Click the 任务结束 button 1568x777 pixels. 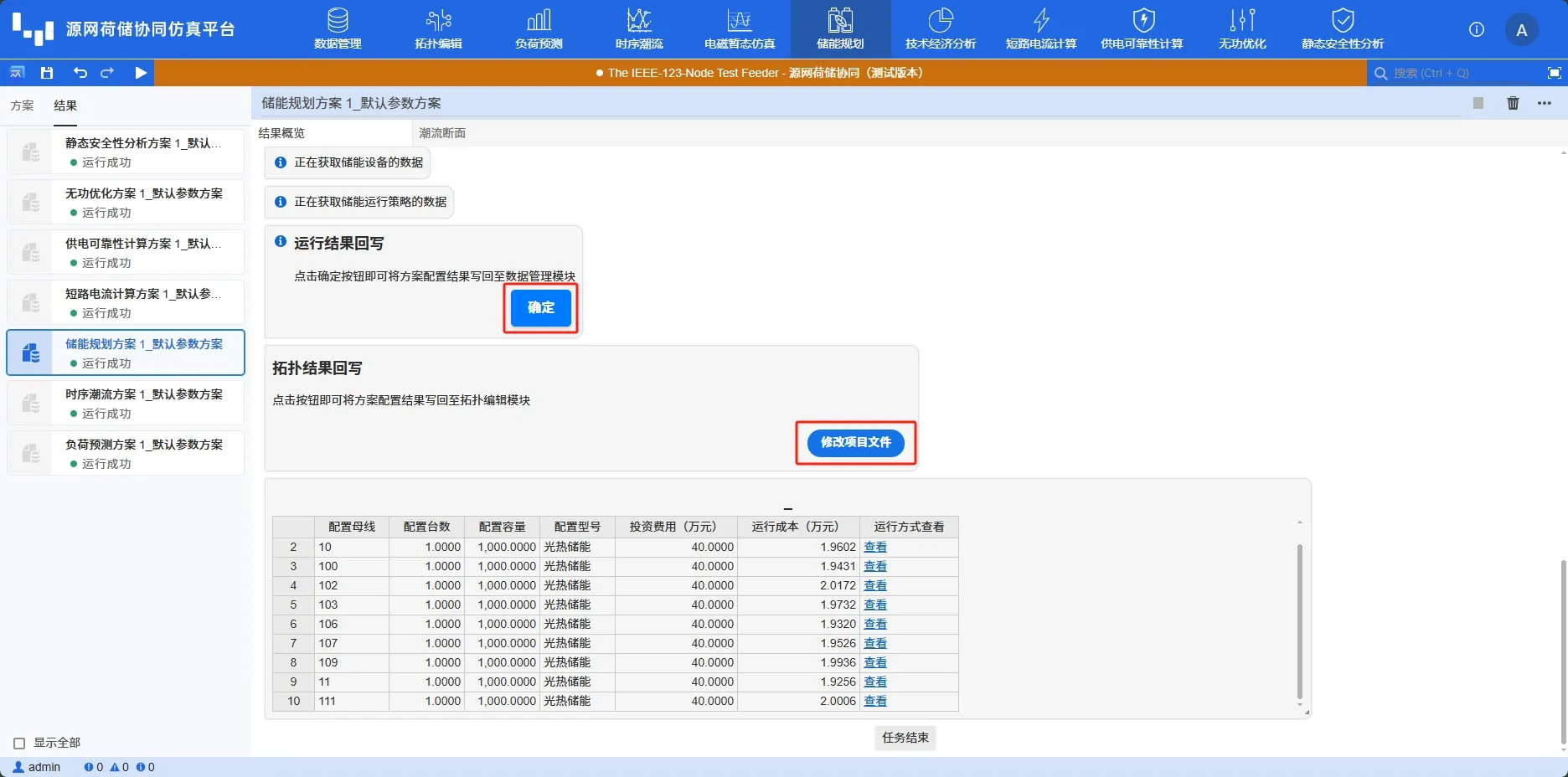pos(905,738)
